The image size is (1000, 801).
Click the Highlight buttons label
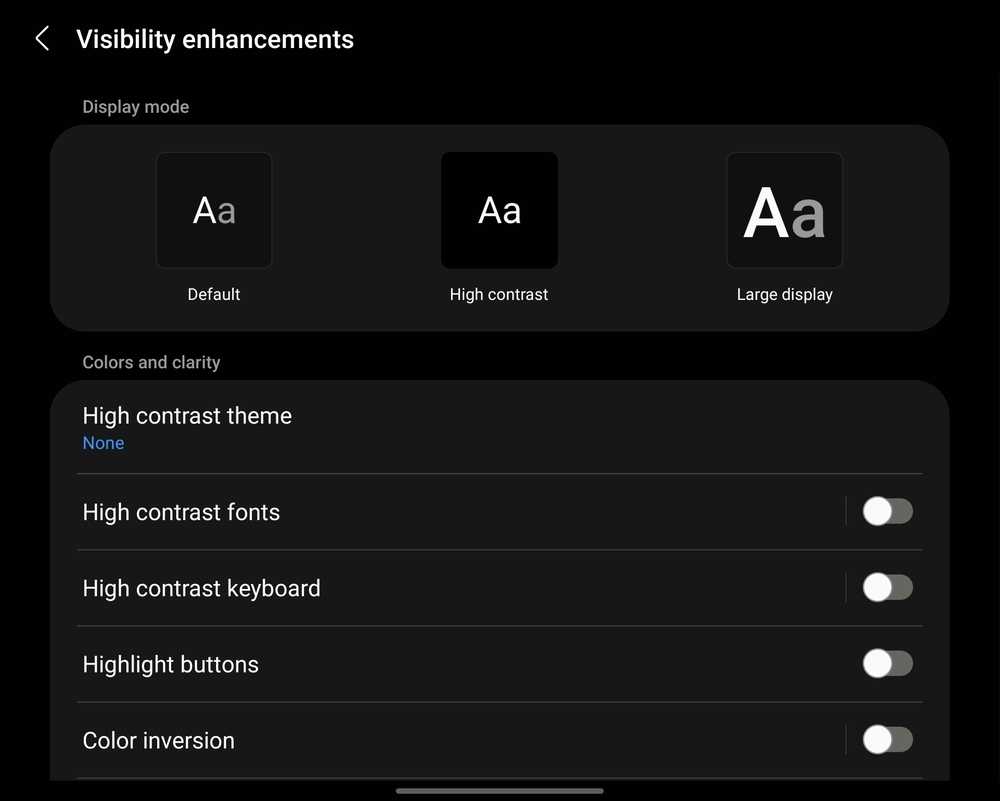point(170,664)
